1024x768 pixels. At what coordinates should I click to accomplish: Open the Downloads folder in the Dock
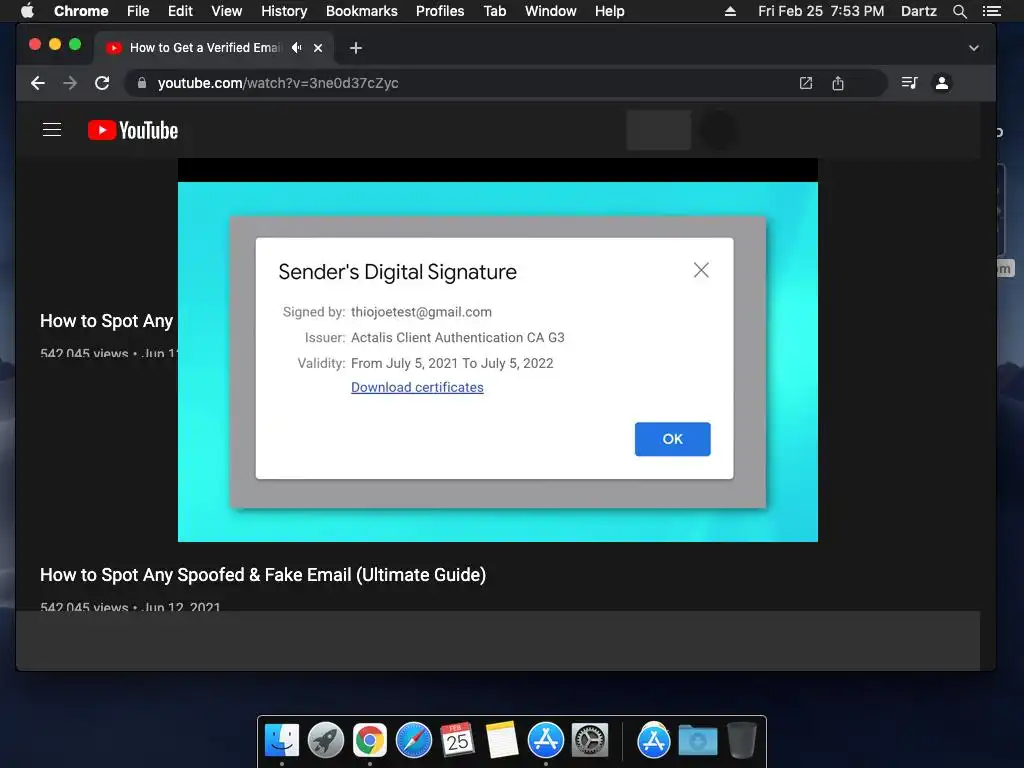697,741
